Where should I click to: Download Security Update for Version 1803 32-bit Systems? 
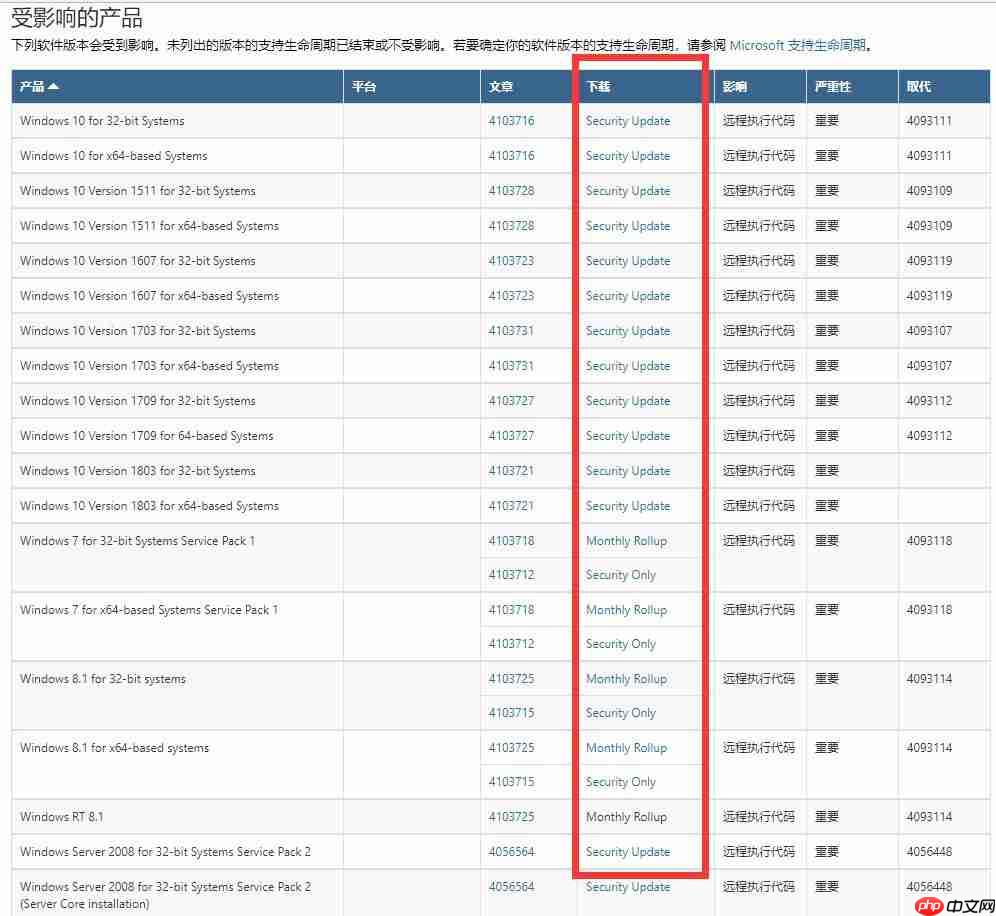628,470
